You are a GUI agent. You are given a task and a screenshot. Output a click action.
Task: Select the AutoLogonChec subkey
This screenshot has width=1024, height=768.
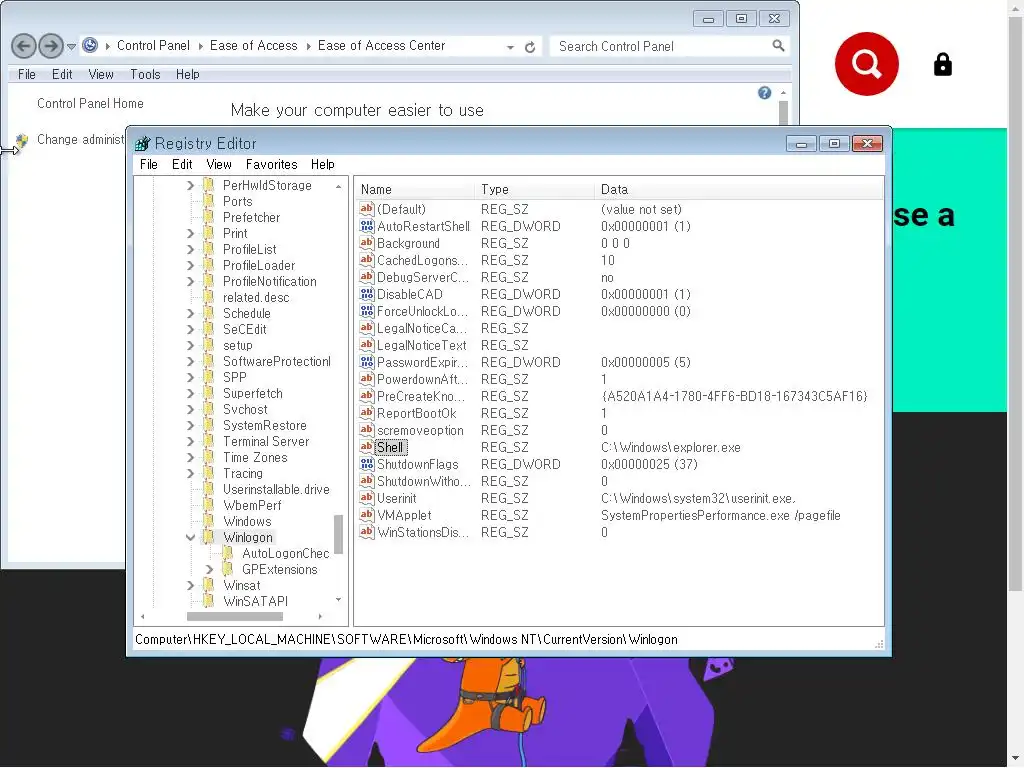point(285,553)
